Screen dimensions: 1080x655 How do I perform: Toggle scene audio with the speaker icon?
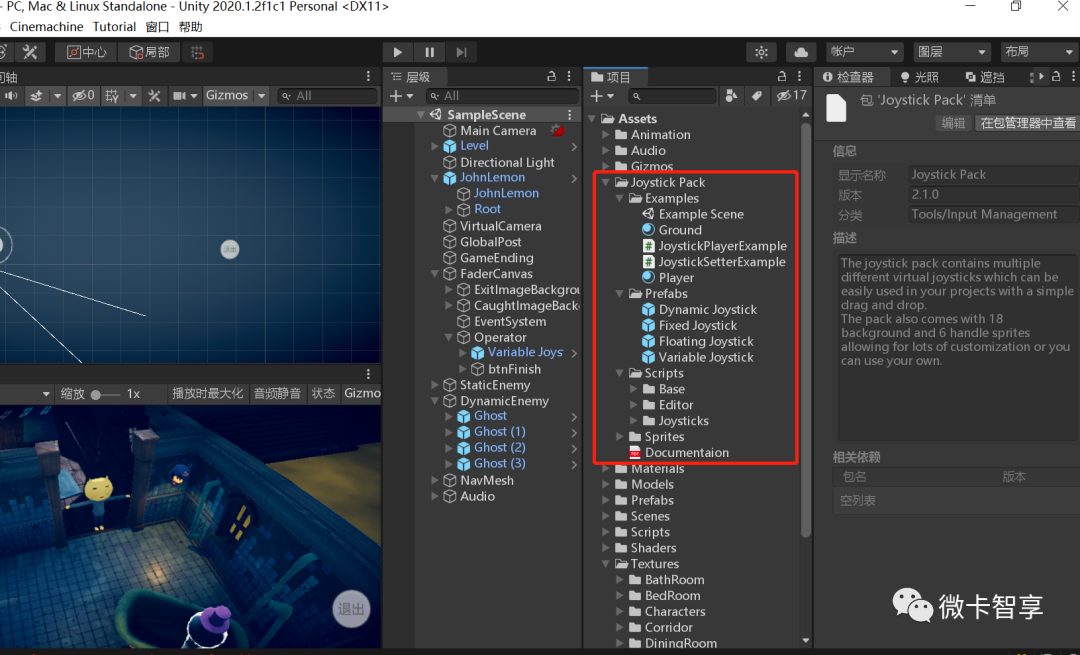11,95
